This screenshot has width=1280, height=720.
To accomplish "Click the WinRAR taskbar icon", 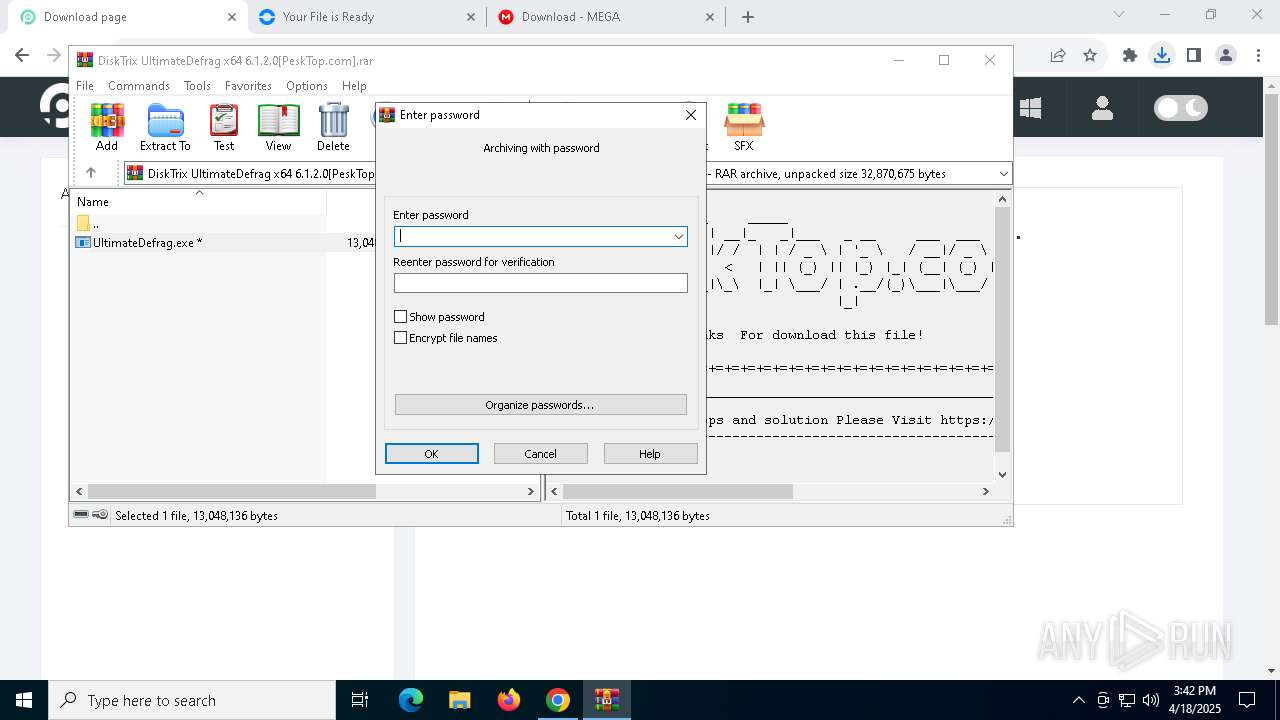I will [x=607, y=700].
